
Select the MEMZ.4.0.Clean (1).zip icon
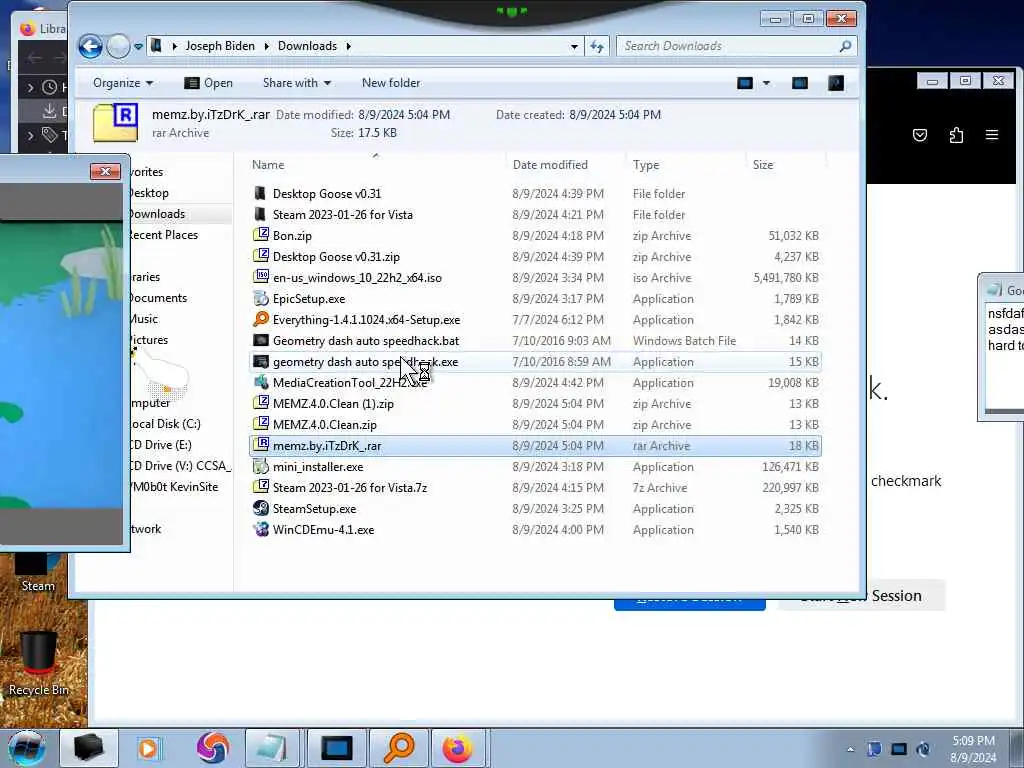click(261, 403)
